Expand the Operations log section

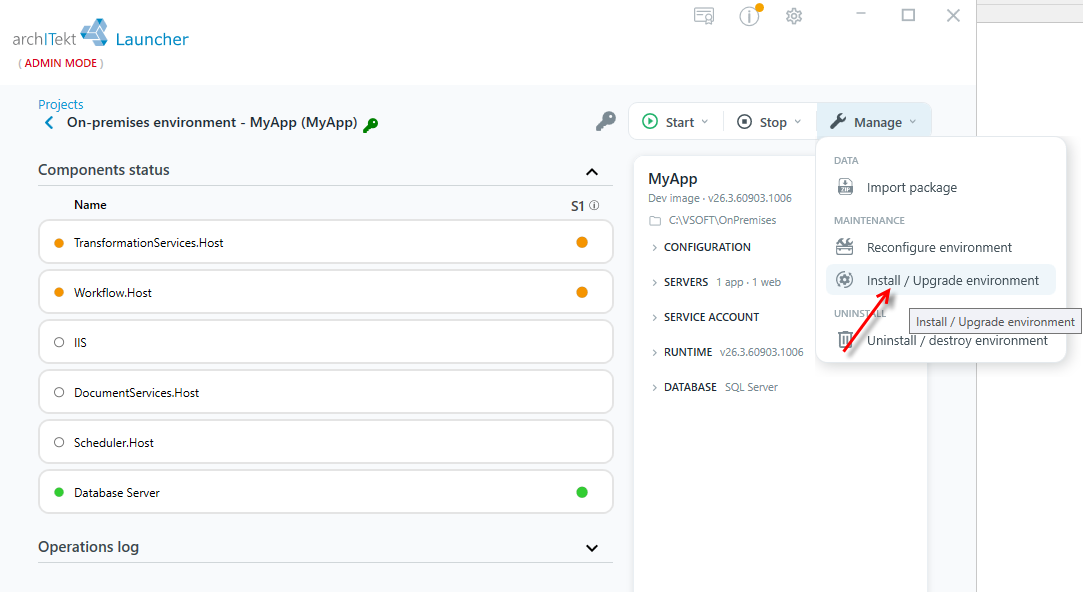592,548
